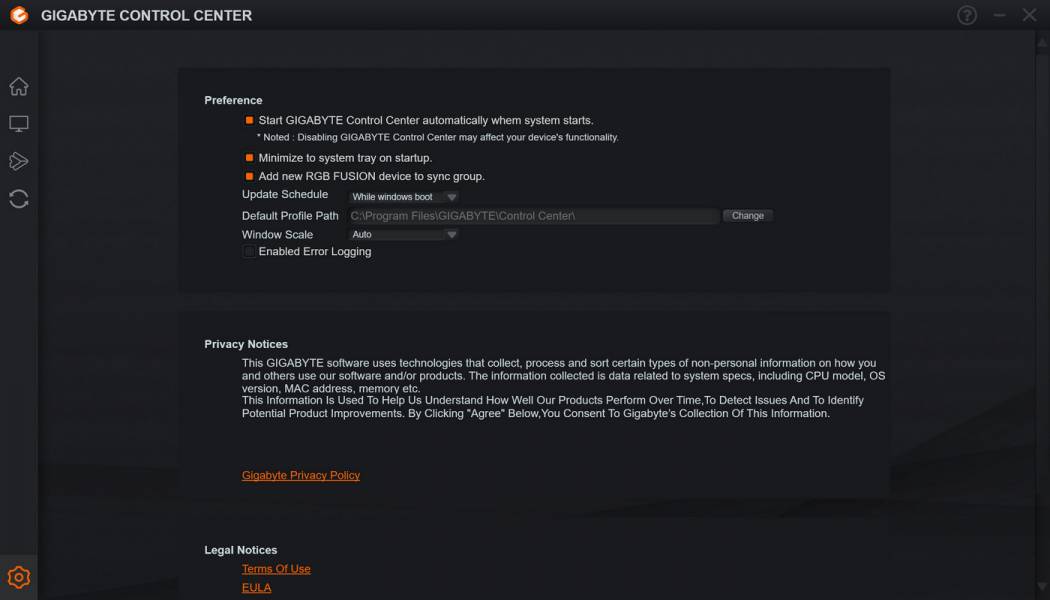Click the GIGABYTE logo in the title bar
The image size is (1050, 600).
click(17, 15)
